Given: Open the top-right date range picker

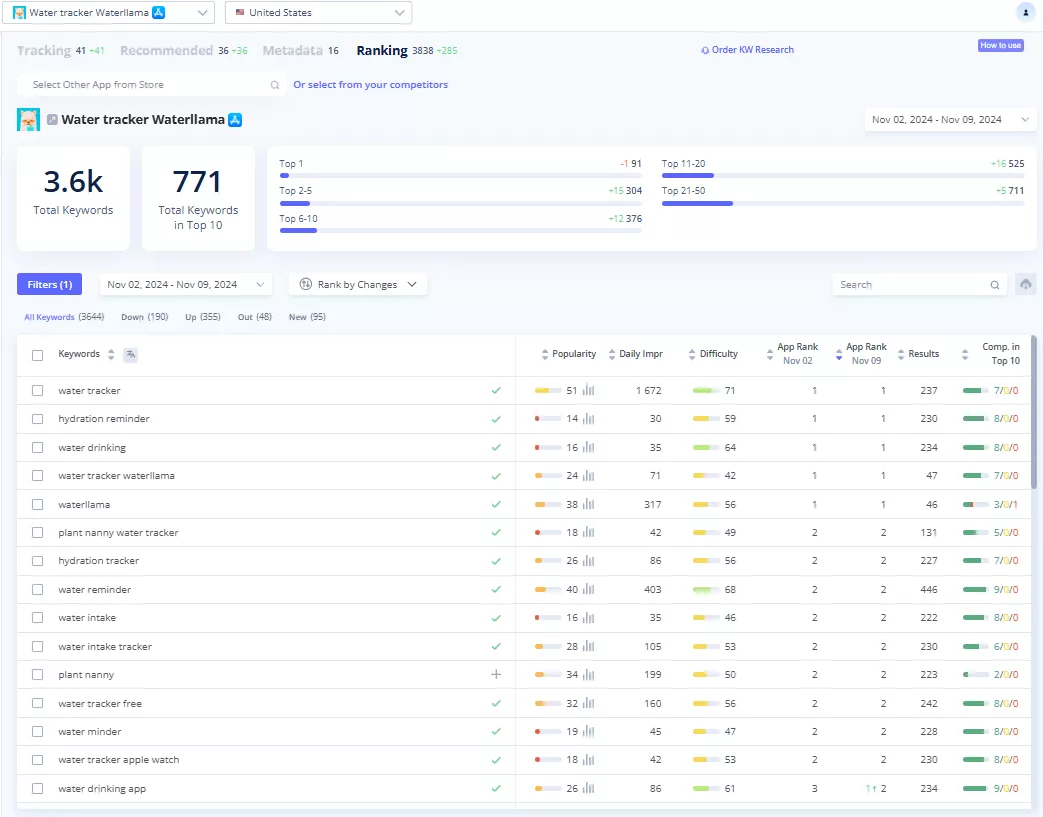Looking at the screenshot, I should tap(950, 120).
